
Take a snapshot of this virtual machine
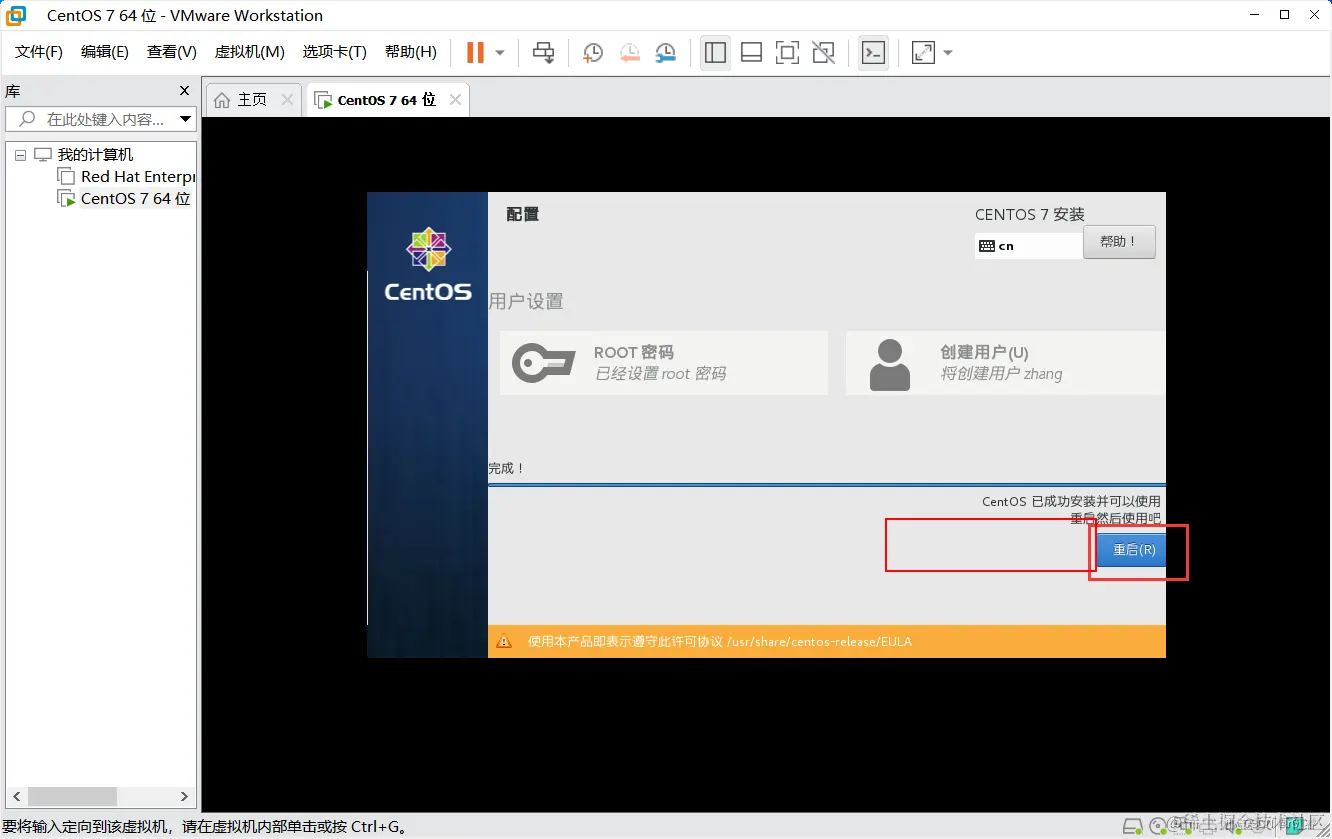pyautogui.click(x=593, y=52)
